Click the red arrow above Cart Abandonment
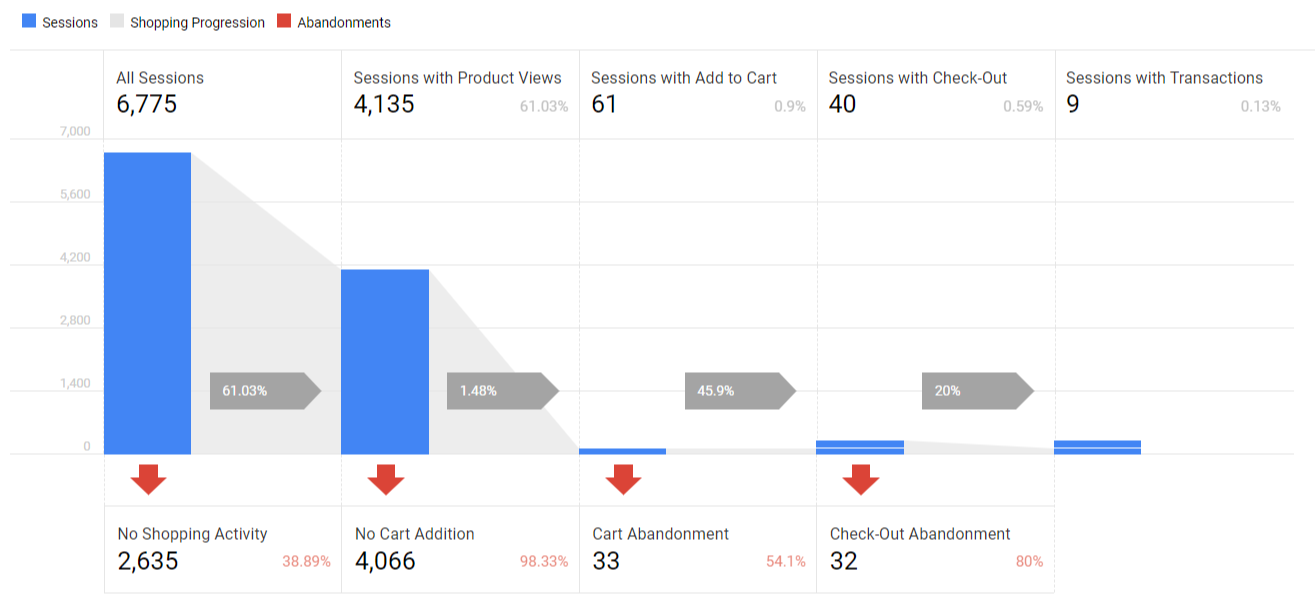Screen dimensions: 1315x600 tap(623, 479)
